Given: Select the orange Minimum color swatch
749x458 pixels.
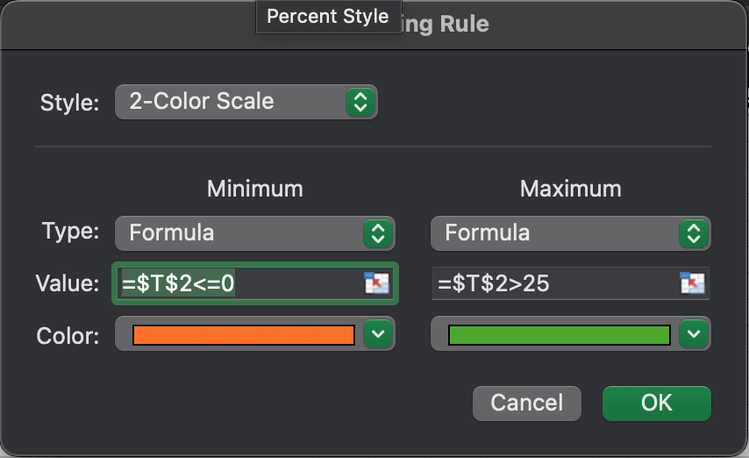Looking at the screenshot, I should pyautogui.click(x=243, y=335).
